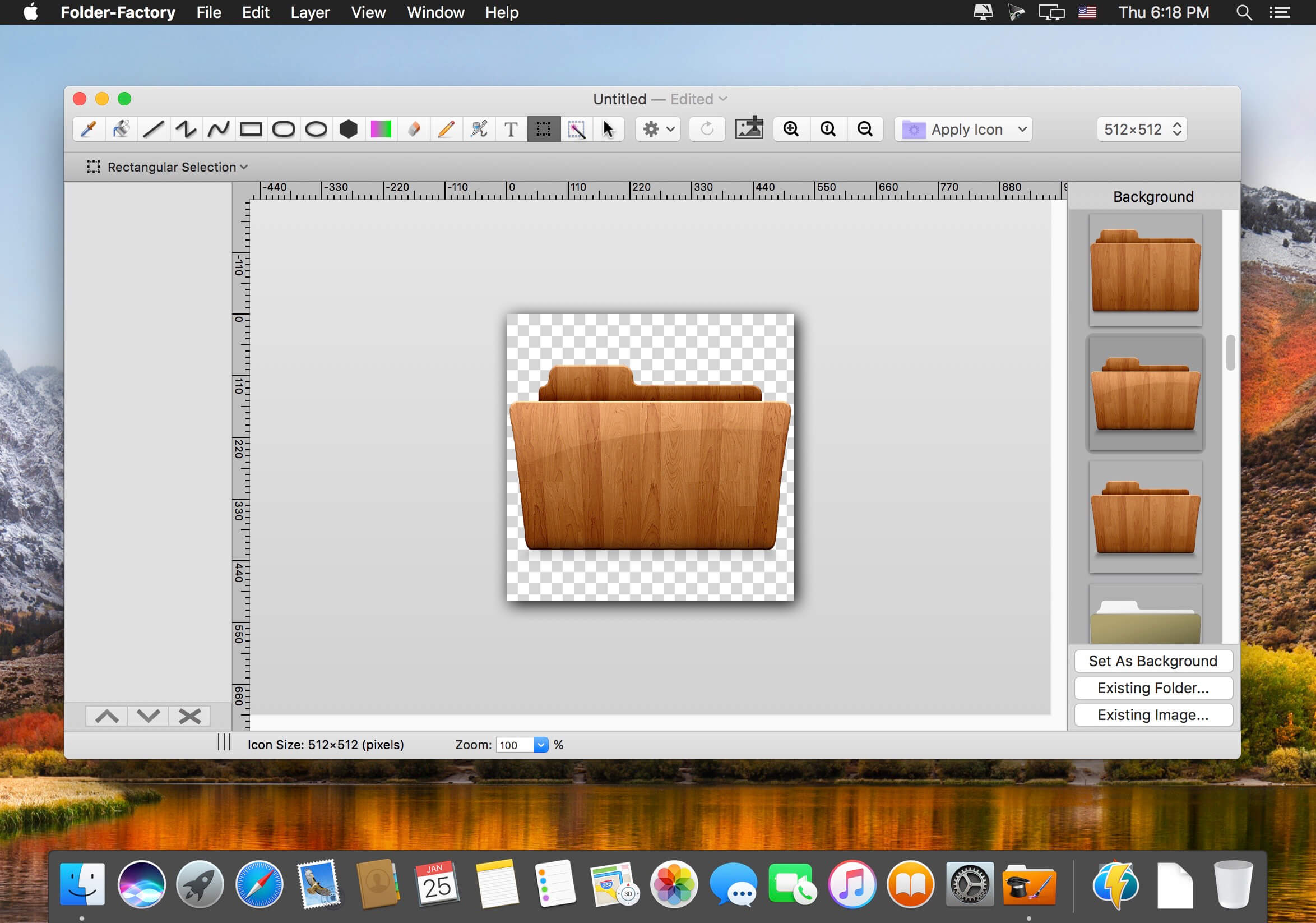Select the arrow pointer tool
This screenshot has width=1316, height=923.
(x=608, y=129)
